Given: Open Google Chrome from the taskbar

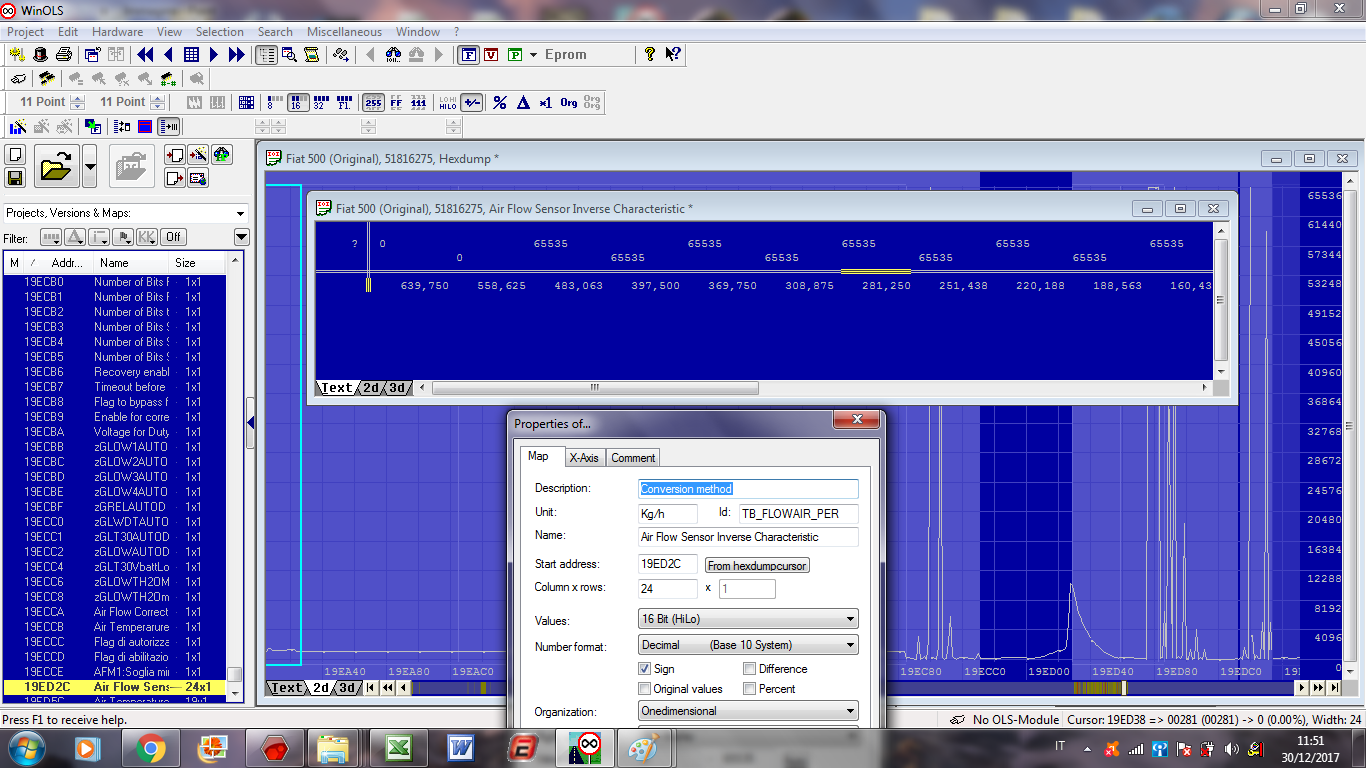Looking at the screenshot, I should pyautogui.click(x=151, y=748).
